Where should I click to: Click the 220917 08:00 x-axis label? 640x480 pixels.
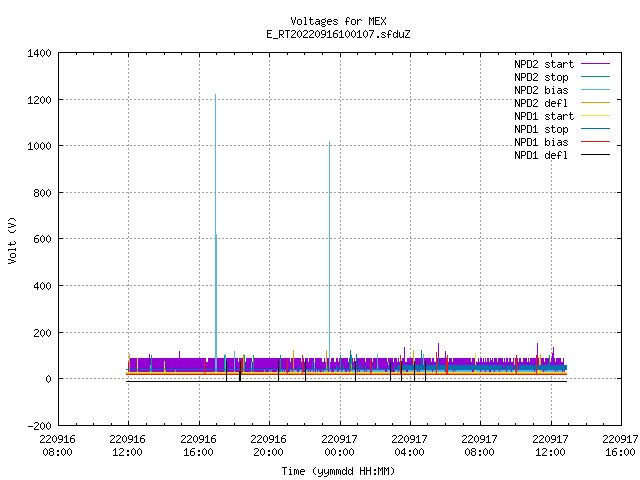(x=480, y=446)
